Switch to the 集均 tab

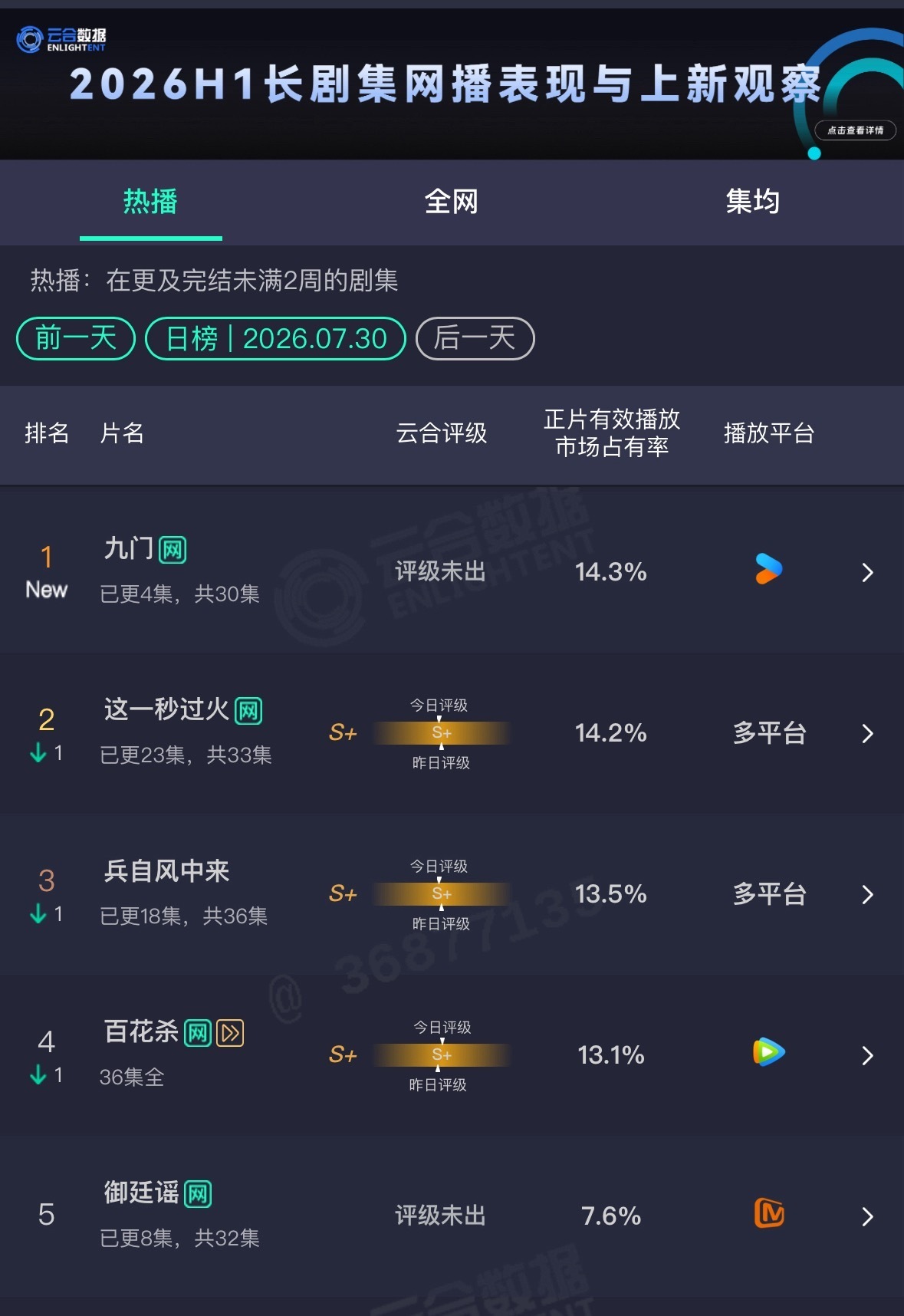[x=753, y=202]
